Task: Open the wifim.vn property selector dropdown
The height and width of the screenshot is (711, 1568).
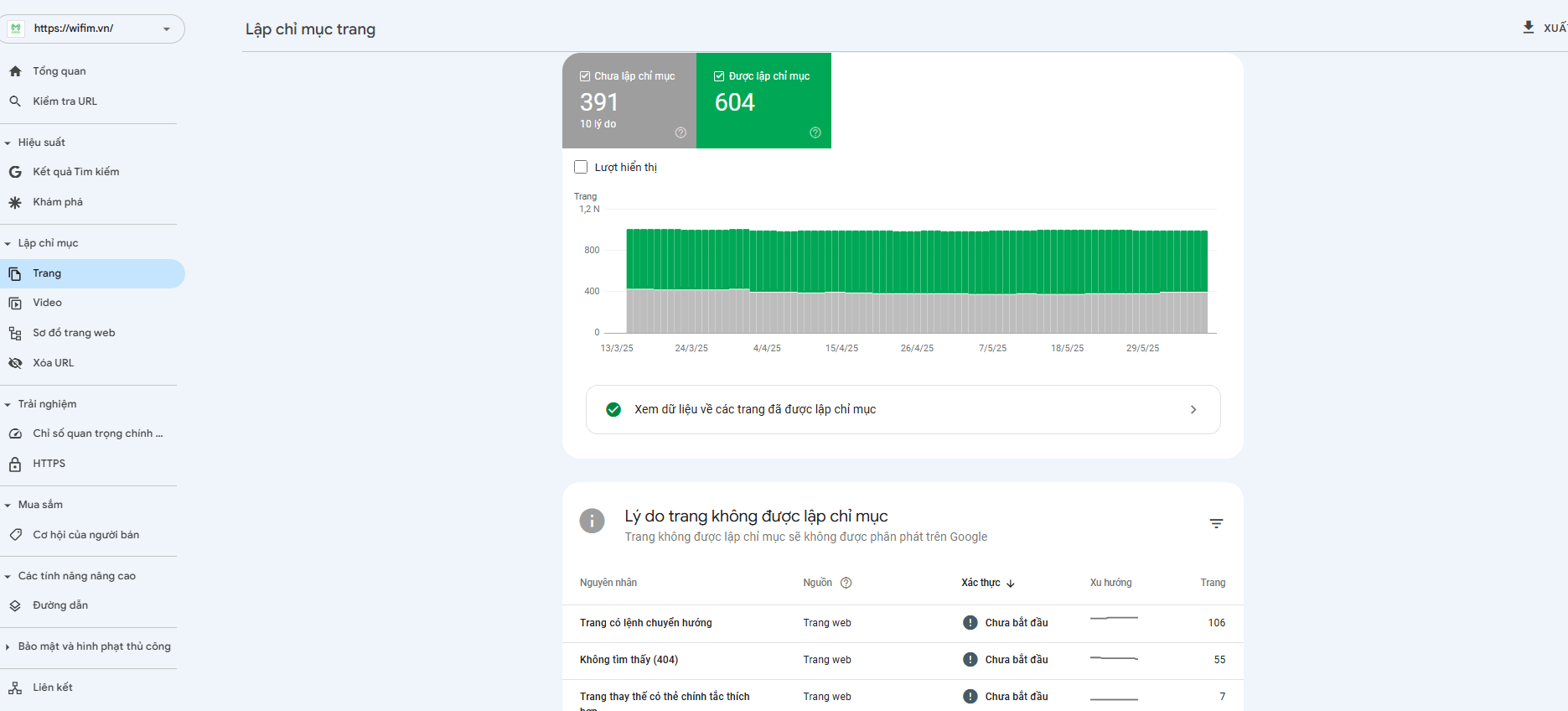Action: (x=92, y=29)
